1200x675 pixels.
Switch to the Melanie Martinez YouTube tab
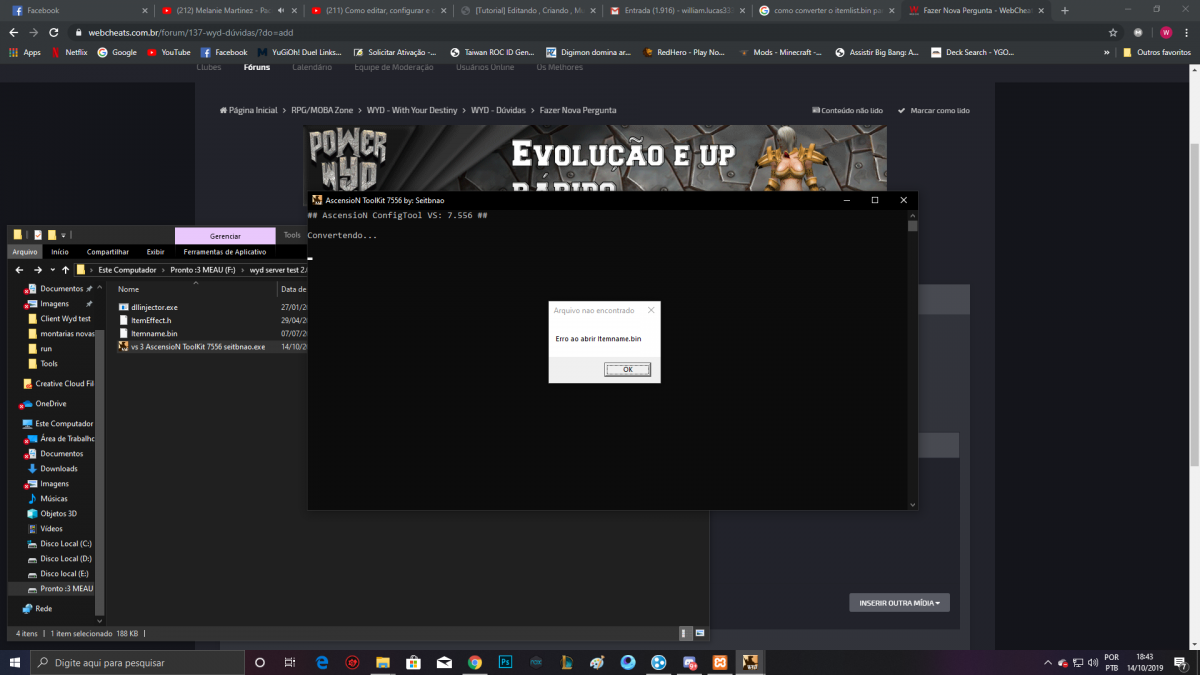point(229,10)
